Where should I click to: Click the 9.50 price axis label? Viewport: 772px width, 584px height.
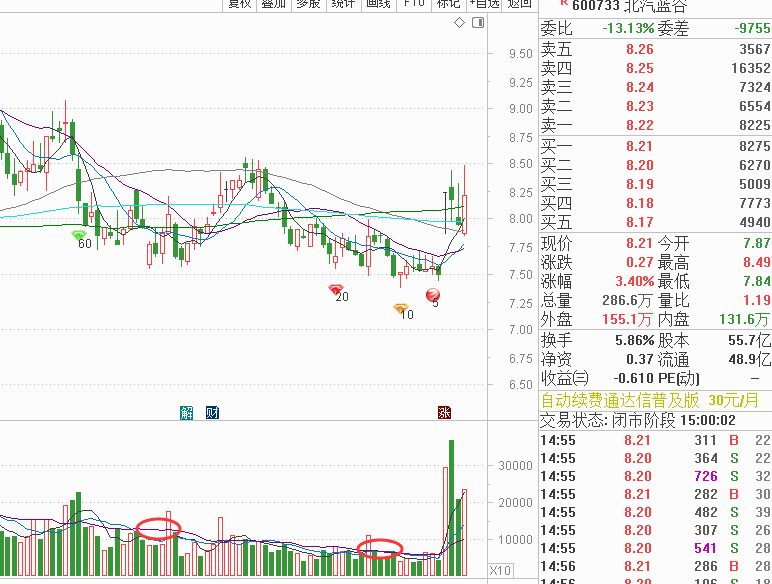(521, 54)
